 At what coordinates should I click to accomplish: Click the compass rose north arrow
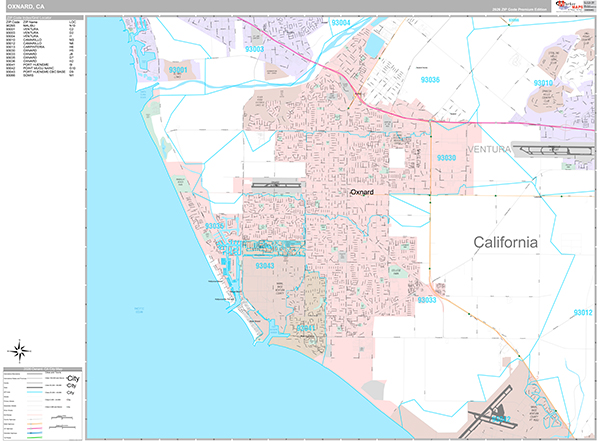(x=19, y=350)
